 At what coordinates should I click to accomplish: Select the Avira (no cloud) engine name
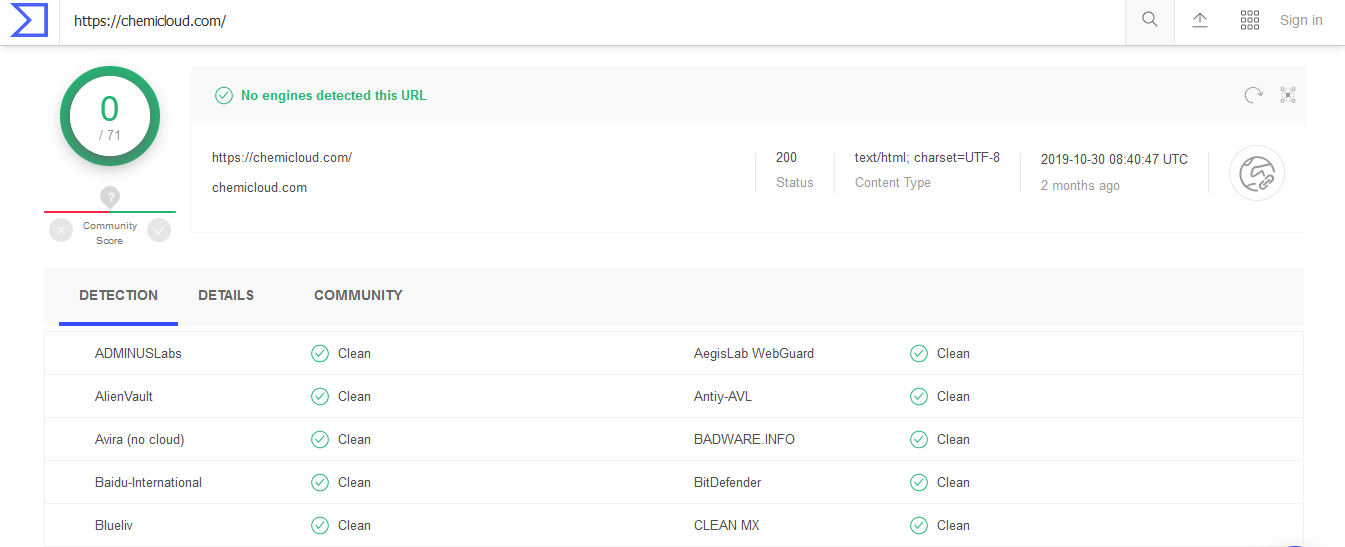tap(140, 439)
